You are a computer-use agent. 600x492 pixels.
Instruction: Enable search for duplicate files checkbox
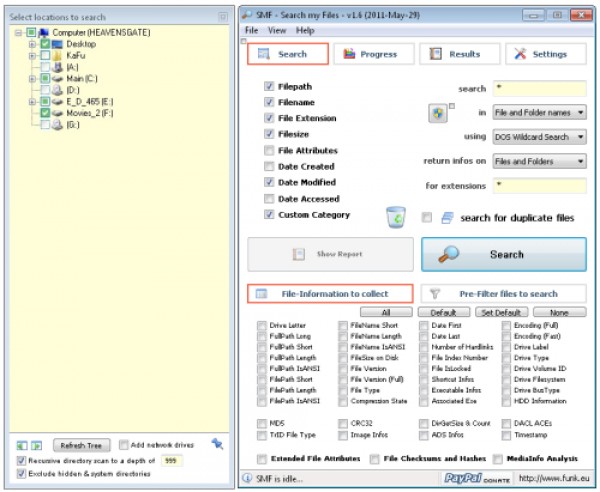[x=426, y=217]
